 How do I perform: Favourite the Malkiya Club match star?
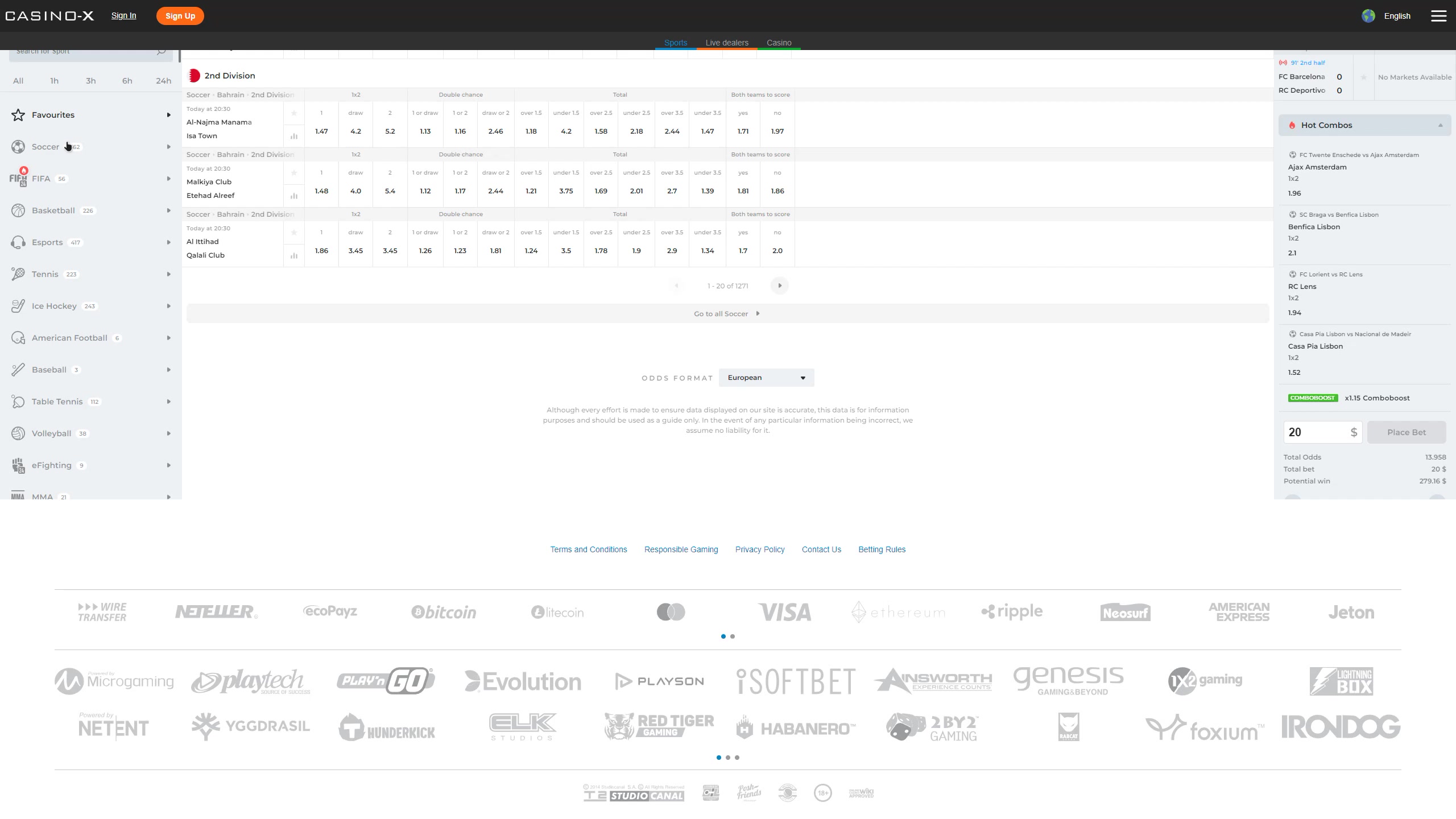294,173
